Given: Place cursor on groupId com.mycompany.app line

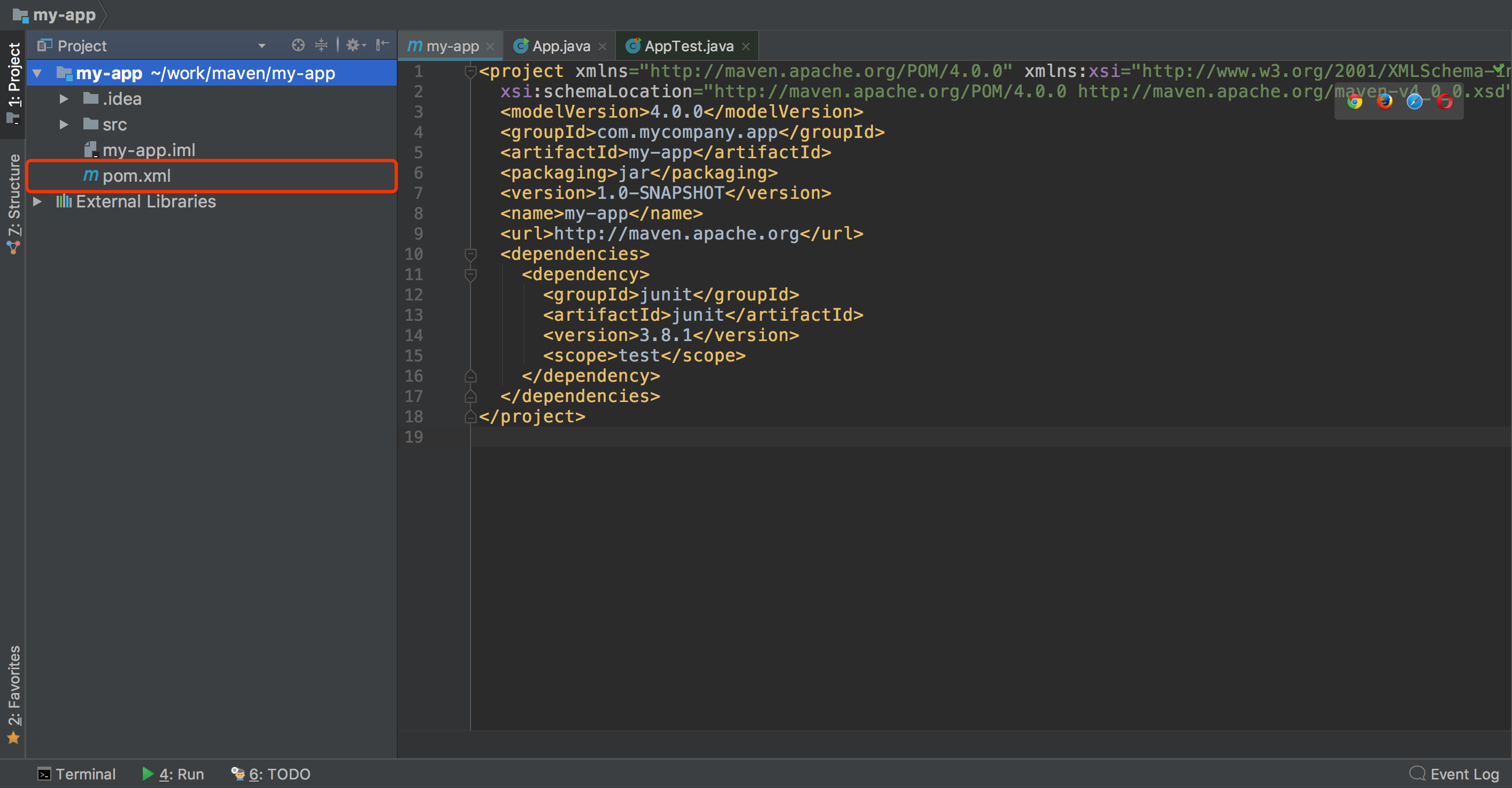Looking at the screenshot, I should coord(692,132).
